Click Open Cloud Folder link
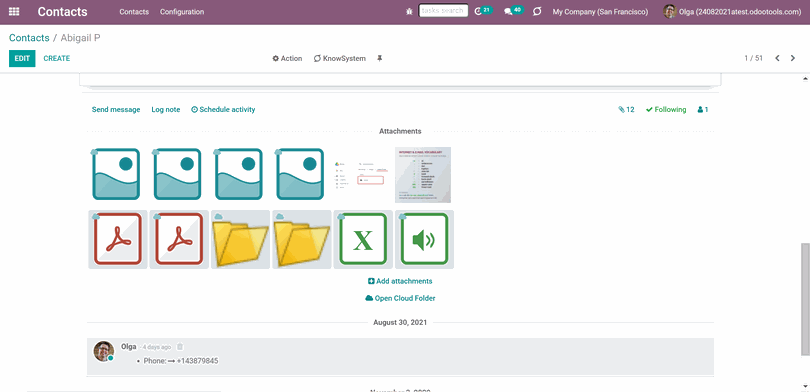 400,298
